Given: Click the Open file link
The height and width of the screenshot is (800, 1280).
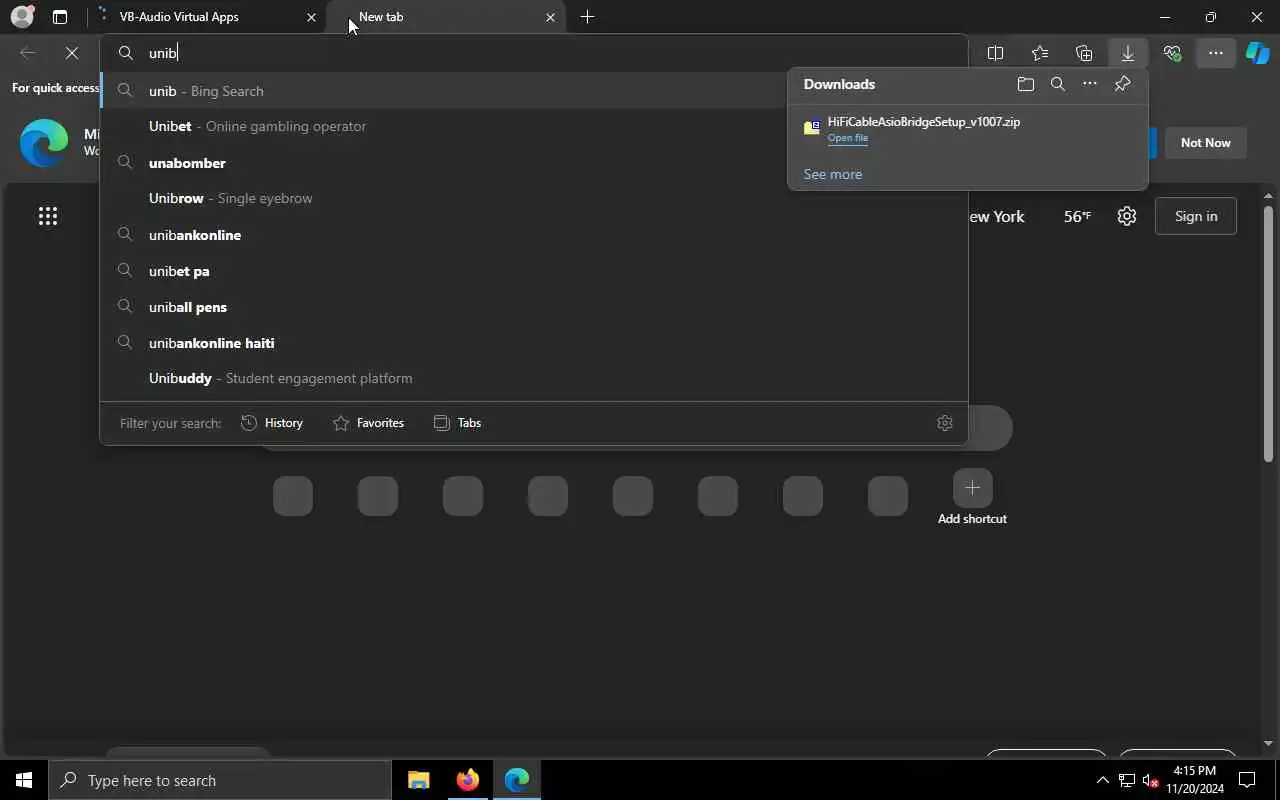Looking at the screenshot, I should pyautogui.click(x=848, y=138).
